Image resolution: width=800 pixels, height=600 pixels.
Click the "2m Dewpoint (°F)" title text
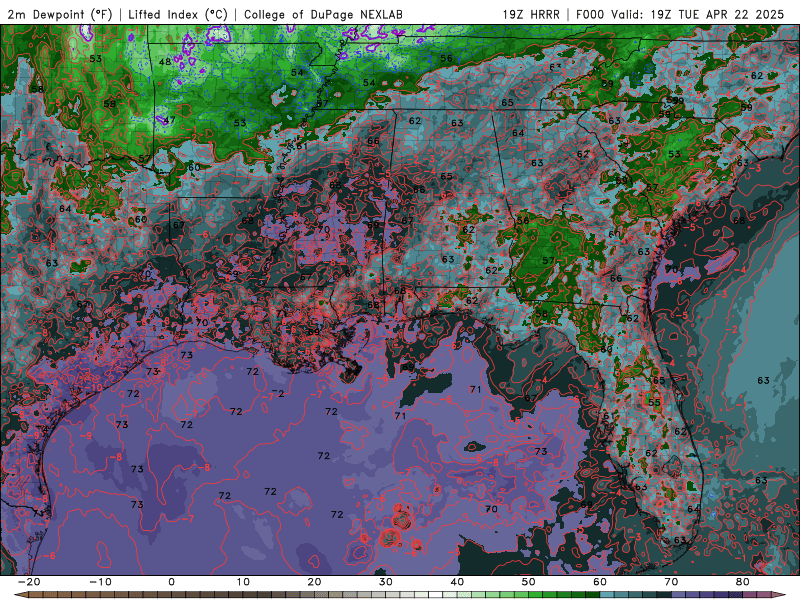(60, 15)
